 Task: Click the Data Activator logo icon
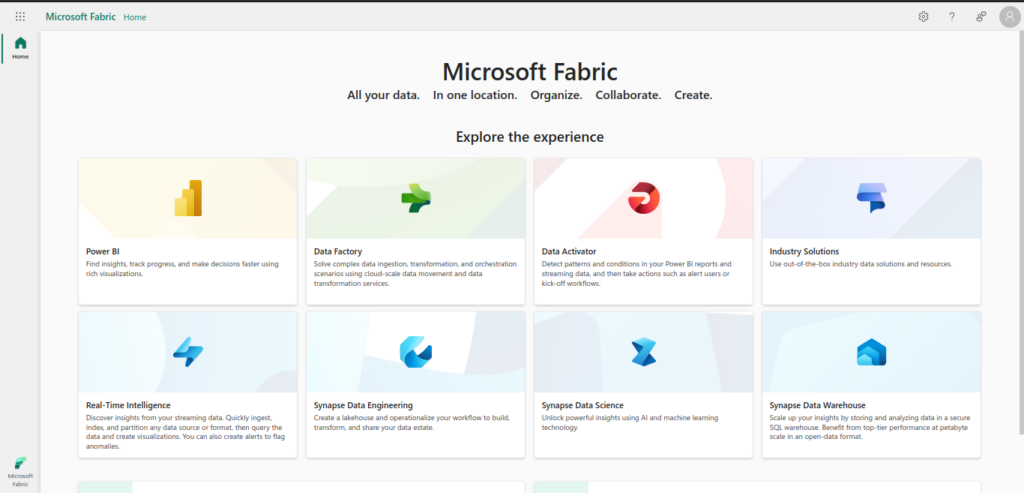pos(643,198)
